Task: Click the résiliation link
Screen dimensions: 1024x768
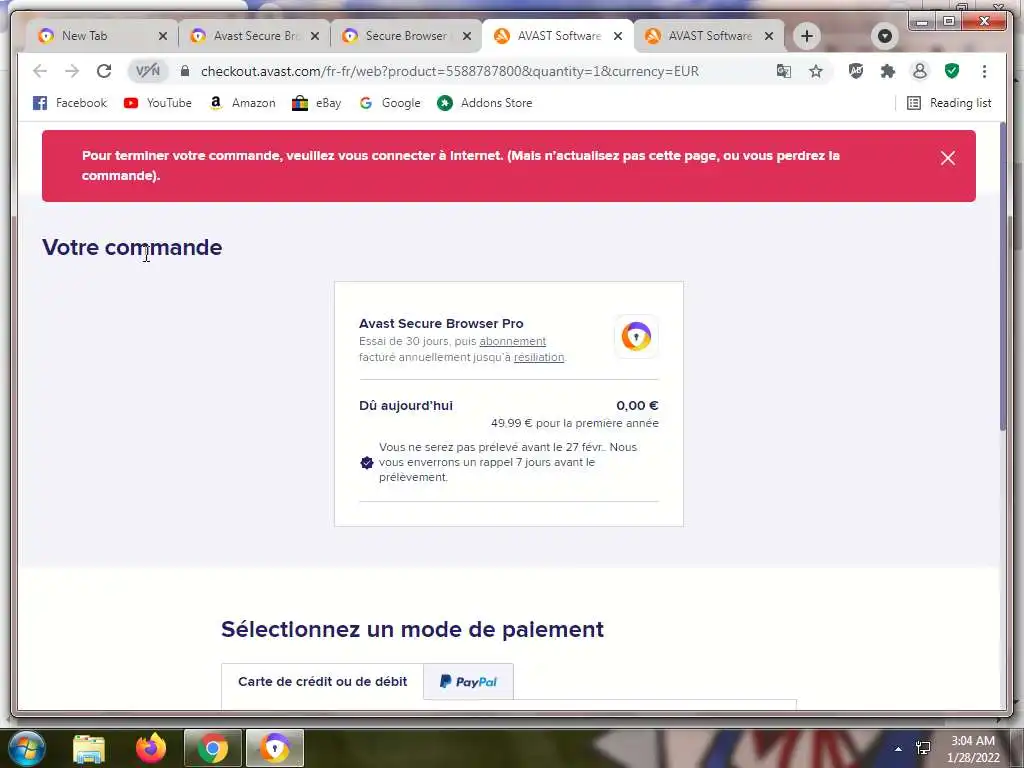Action: click(539, 357)
